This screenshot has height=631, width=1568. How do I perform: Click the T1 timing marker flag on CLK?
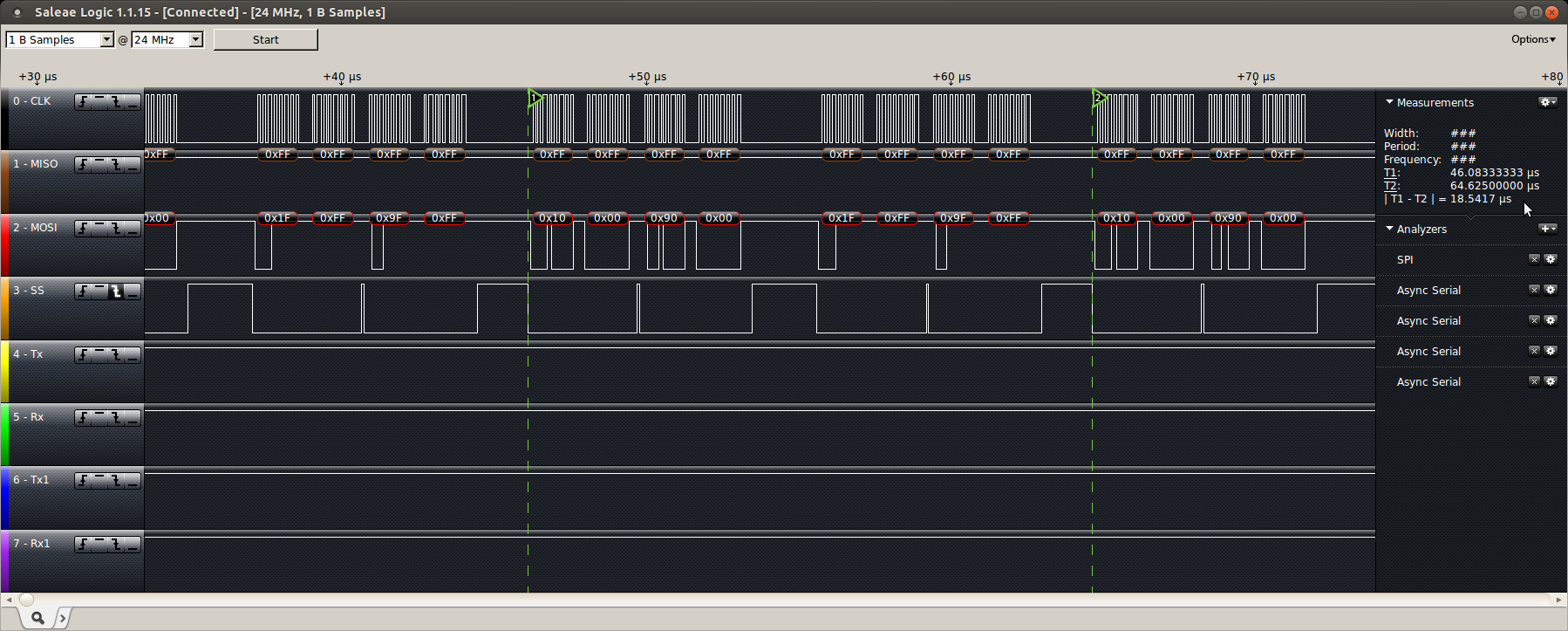tap(535, 99)
